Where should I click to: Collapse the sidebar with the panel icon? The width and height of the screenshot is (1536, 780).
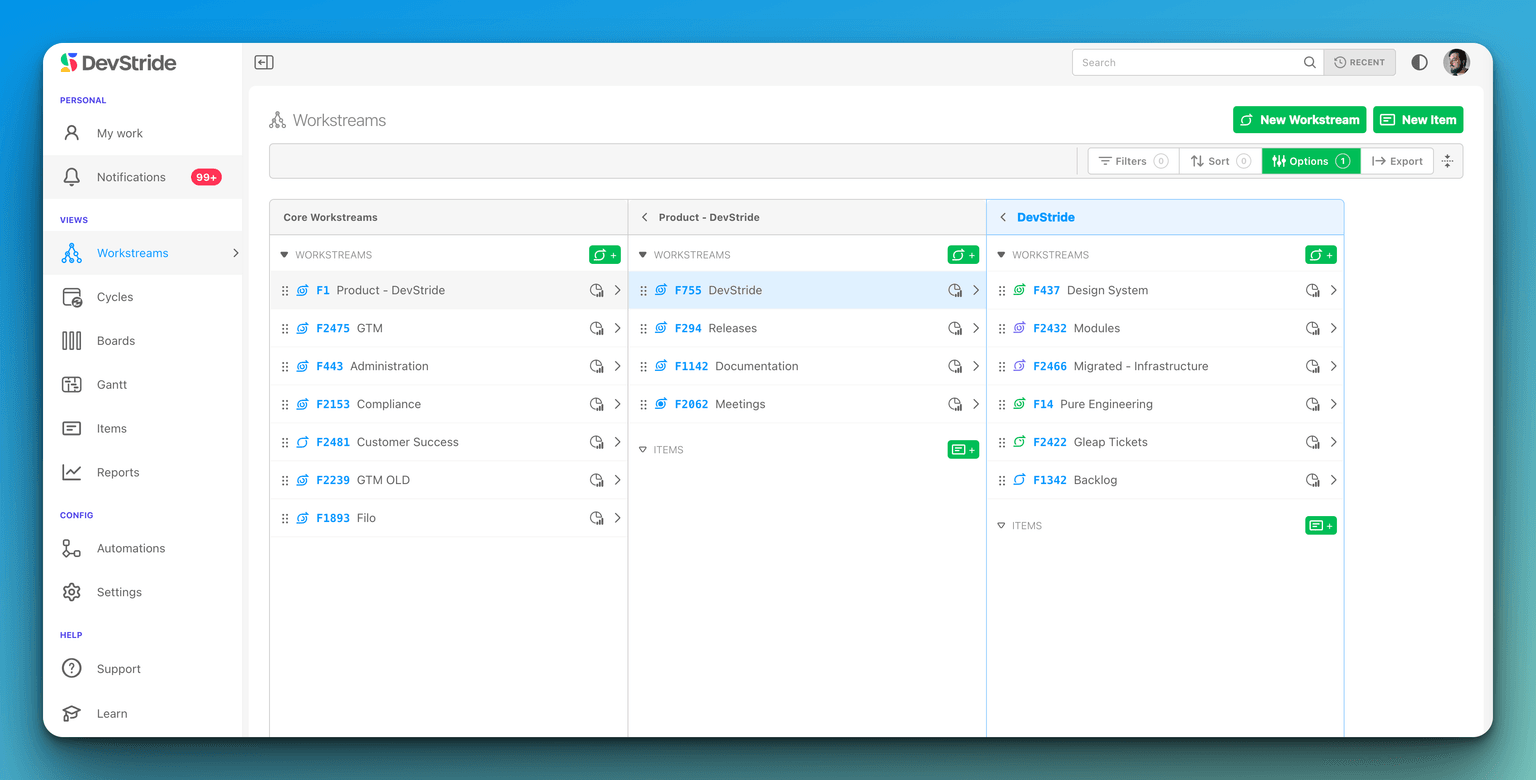tap(264, 62)
